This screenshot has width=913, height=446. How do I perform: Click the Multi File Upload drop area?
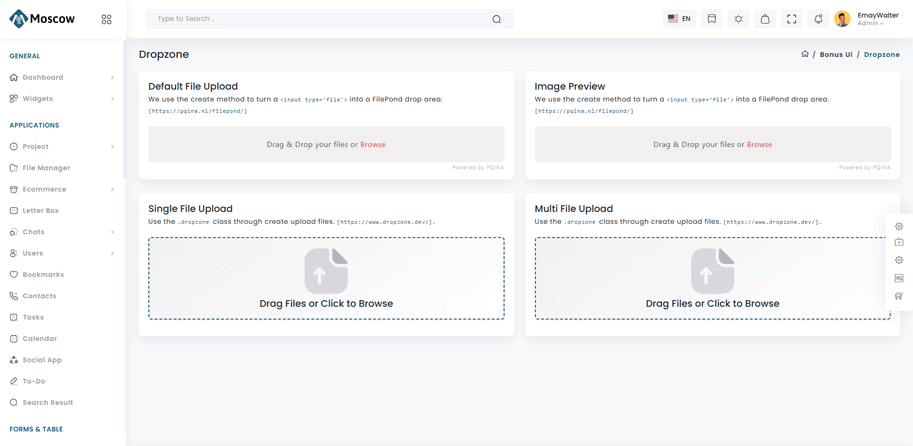[713, 278]
